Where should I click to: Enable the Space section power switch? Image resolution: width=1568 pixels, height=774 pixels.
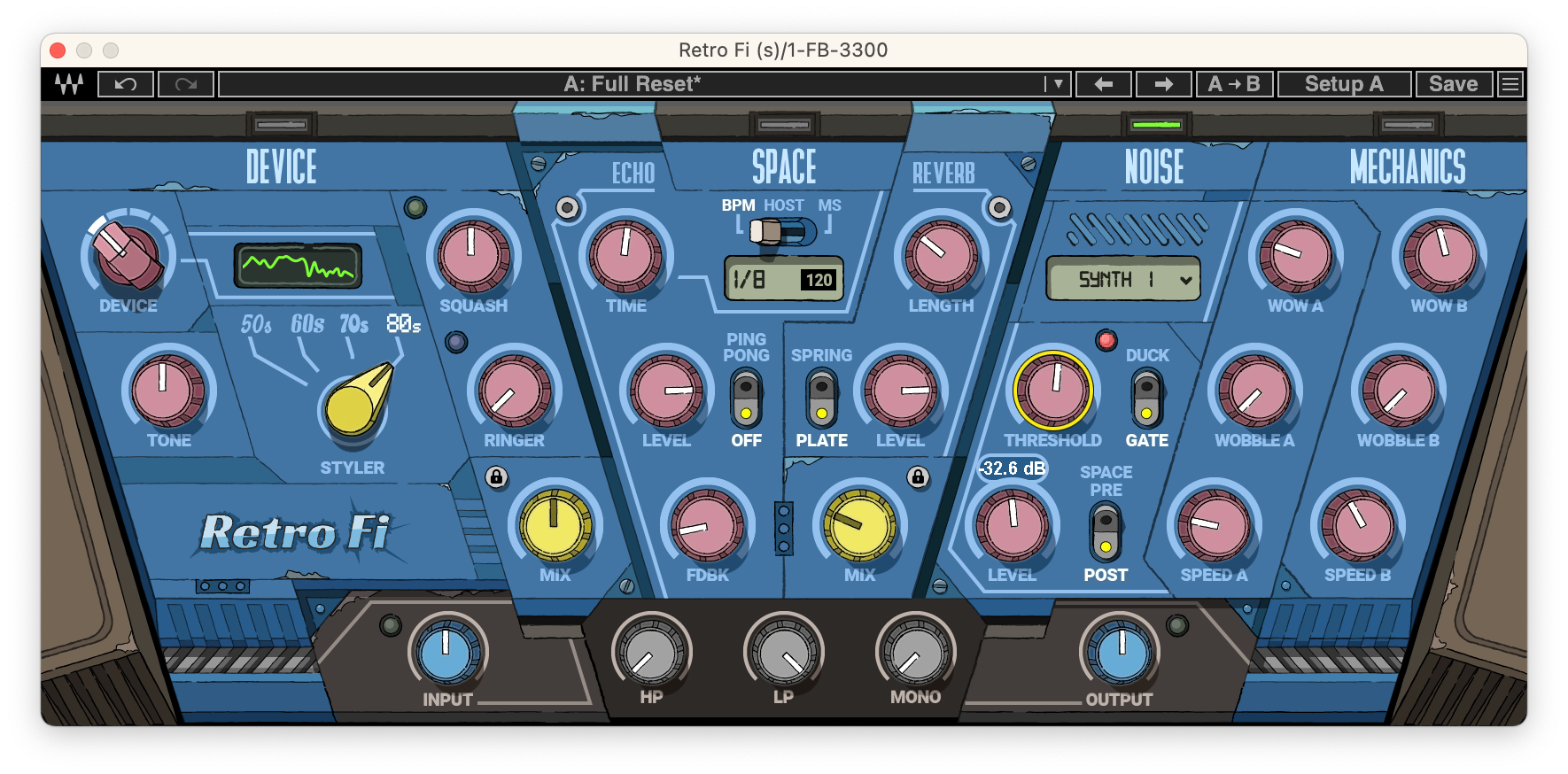(x=784, y=125)
